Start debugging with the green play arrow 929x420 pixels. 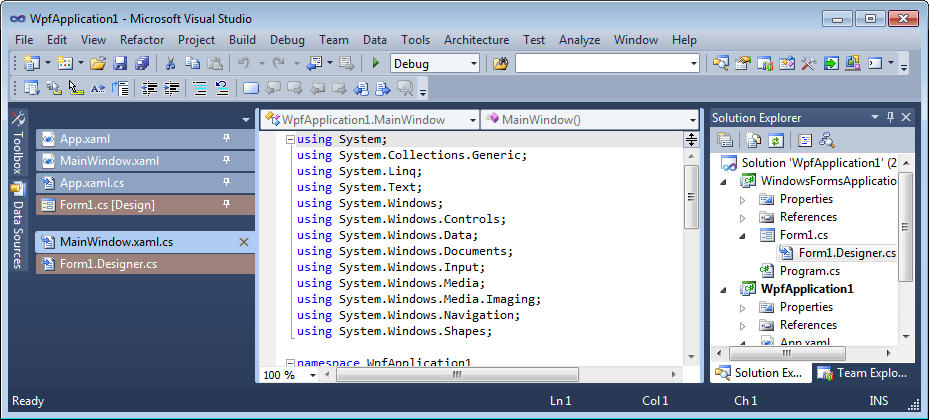pyautogui.click(x=375, y=63)
